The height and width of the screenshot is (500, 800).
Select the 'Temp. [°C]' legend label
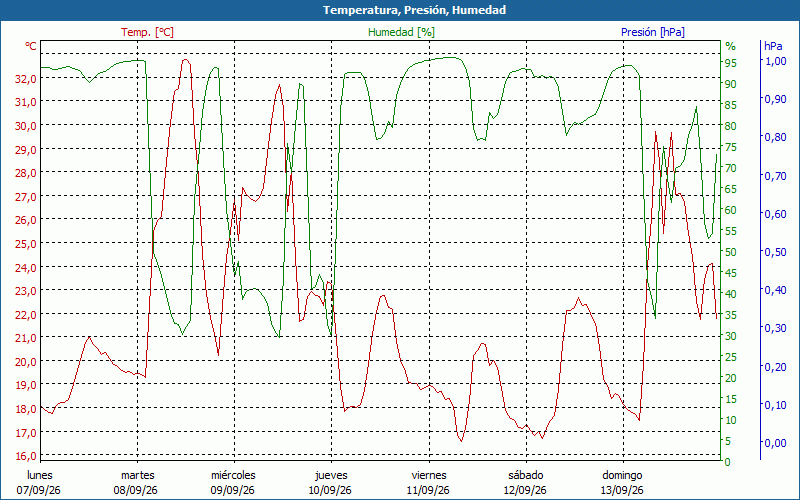tap(147, 32)
